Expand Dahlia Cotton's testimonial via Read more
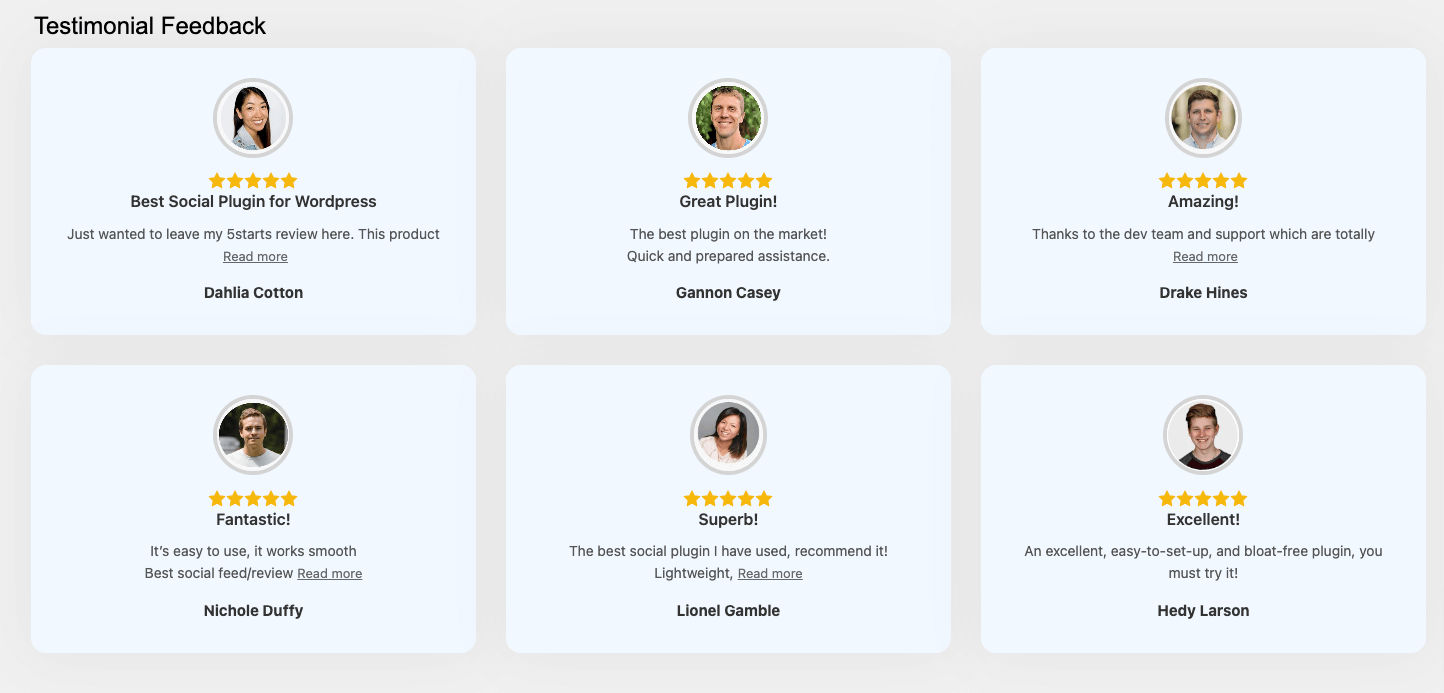This screenshot has width=1444, height=693. 254,256
